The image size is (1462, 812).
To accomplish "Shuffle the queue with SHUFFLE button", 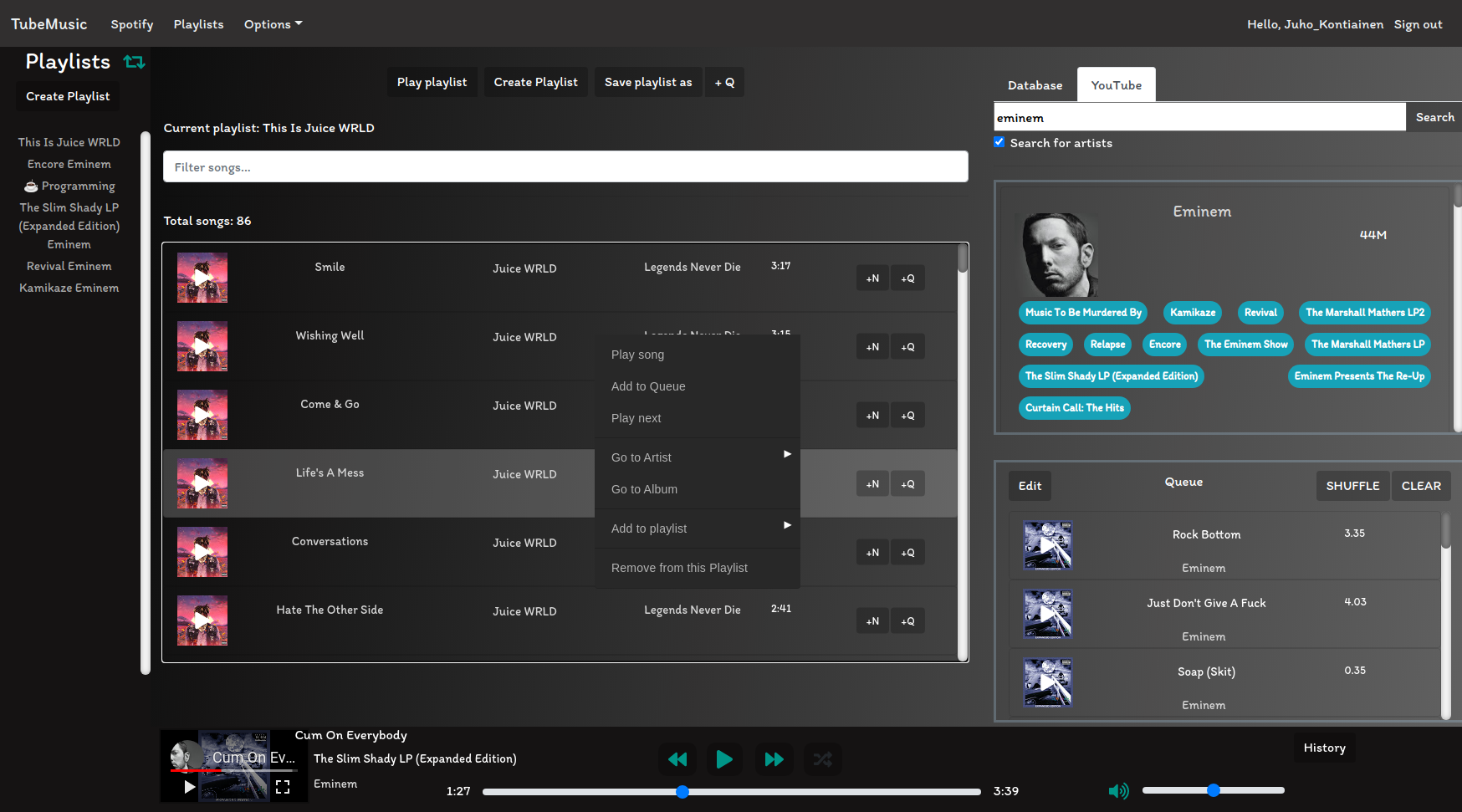I will pyautogui.click(x=1352, y=486).
